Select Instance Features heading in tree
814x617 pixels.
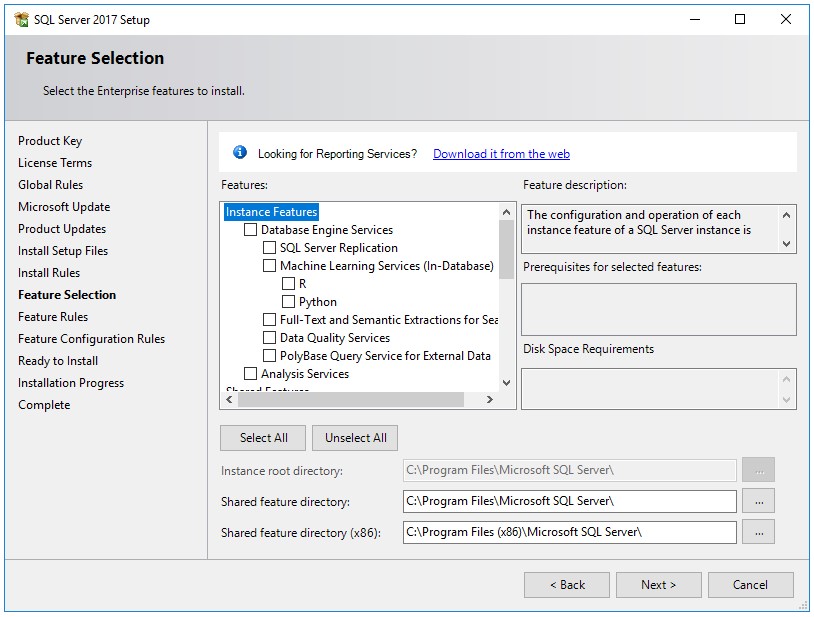pyautogui.click(x=270, y=211)
